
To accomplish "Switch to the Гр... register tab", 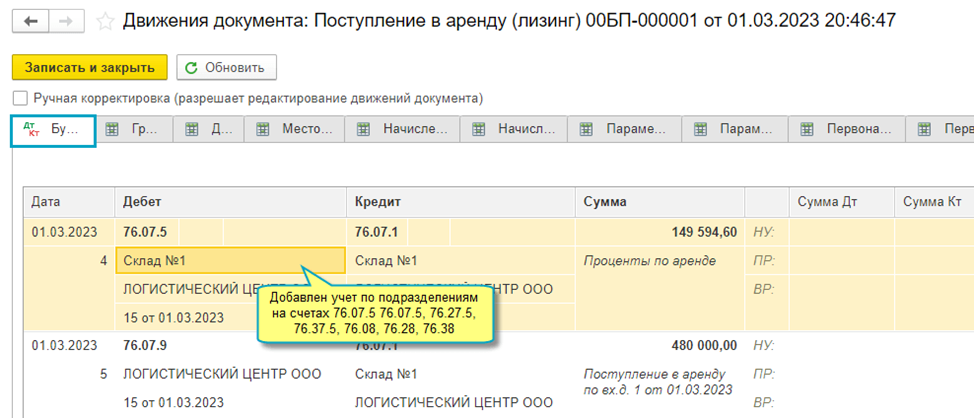I will click(134, 130).
